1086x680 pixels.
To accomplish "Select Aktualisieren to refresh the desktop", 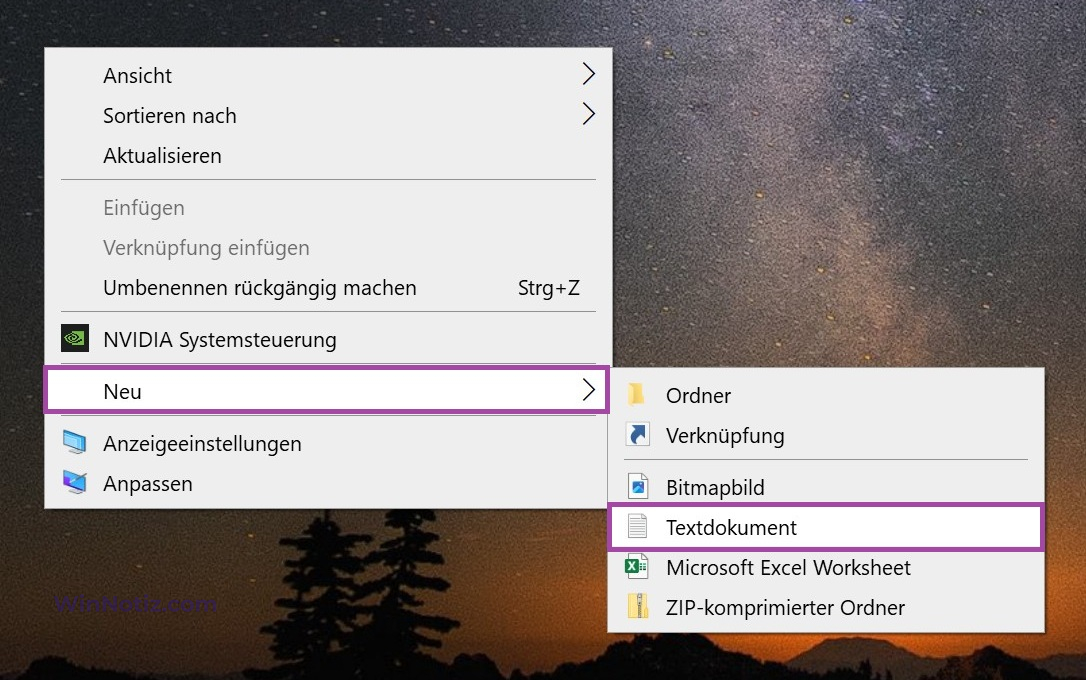I will (162, 156).
